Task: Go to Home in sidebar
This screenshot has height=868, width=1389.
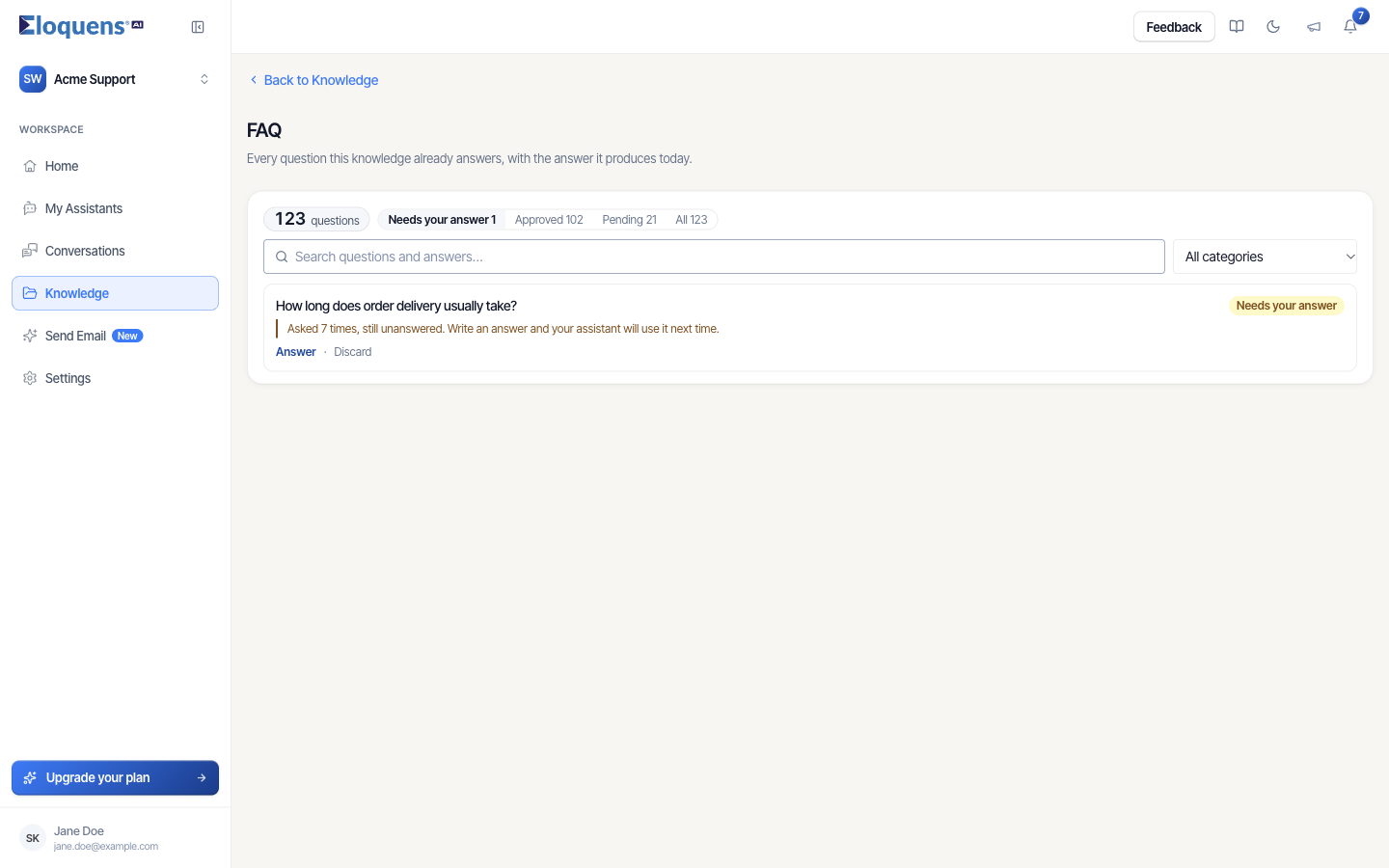Action: click(115, 166)
